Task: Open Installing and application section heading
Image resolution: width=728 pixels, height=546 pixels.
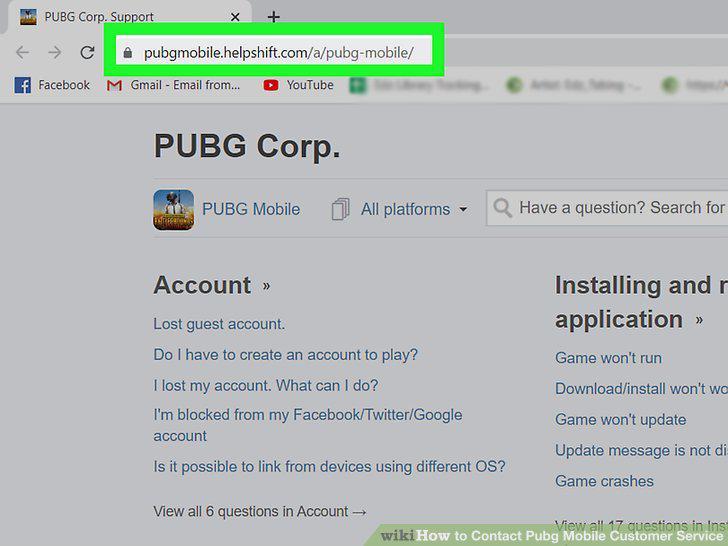Action: pos(641,302)
